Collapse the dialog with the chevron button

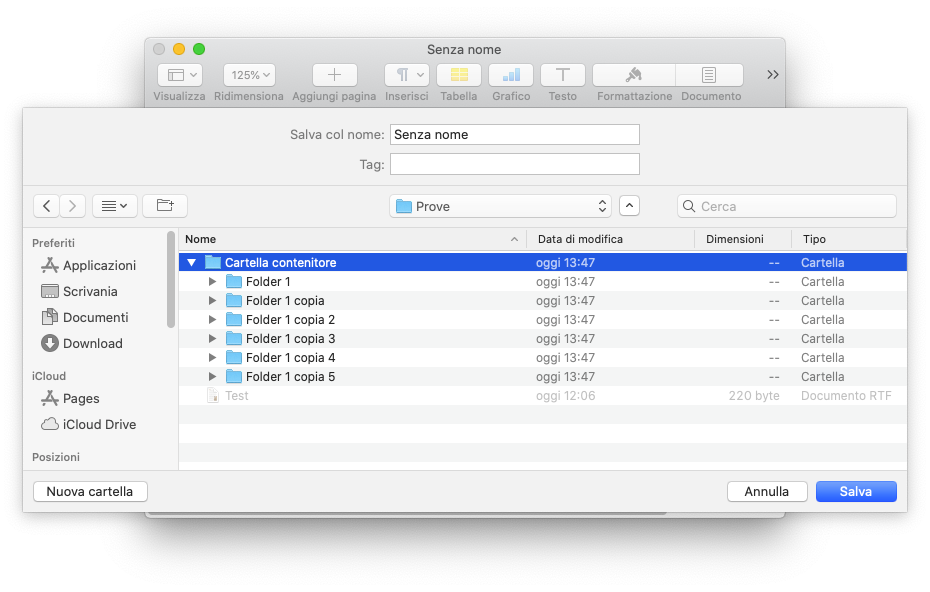click(629, 206)
